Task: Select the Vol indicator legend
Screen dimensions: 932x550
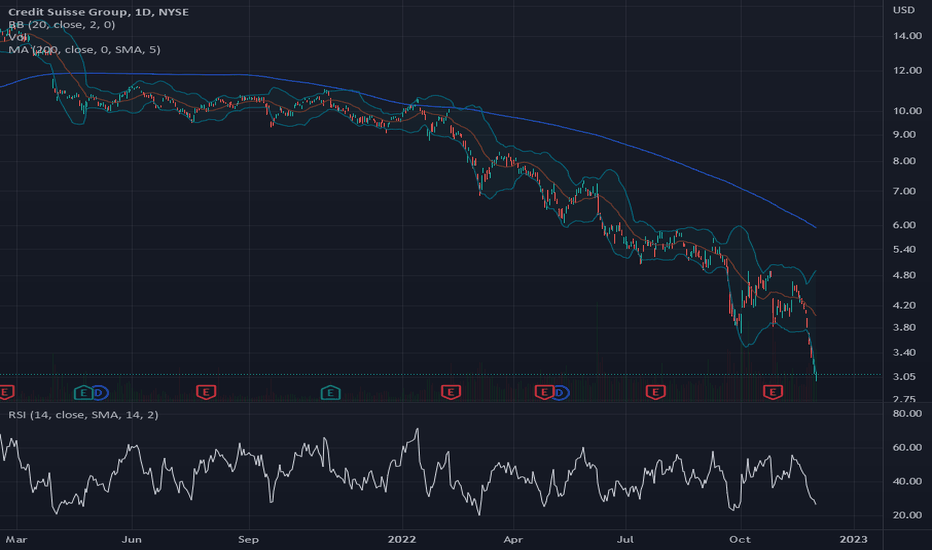Action: (x=18, y=37)
